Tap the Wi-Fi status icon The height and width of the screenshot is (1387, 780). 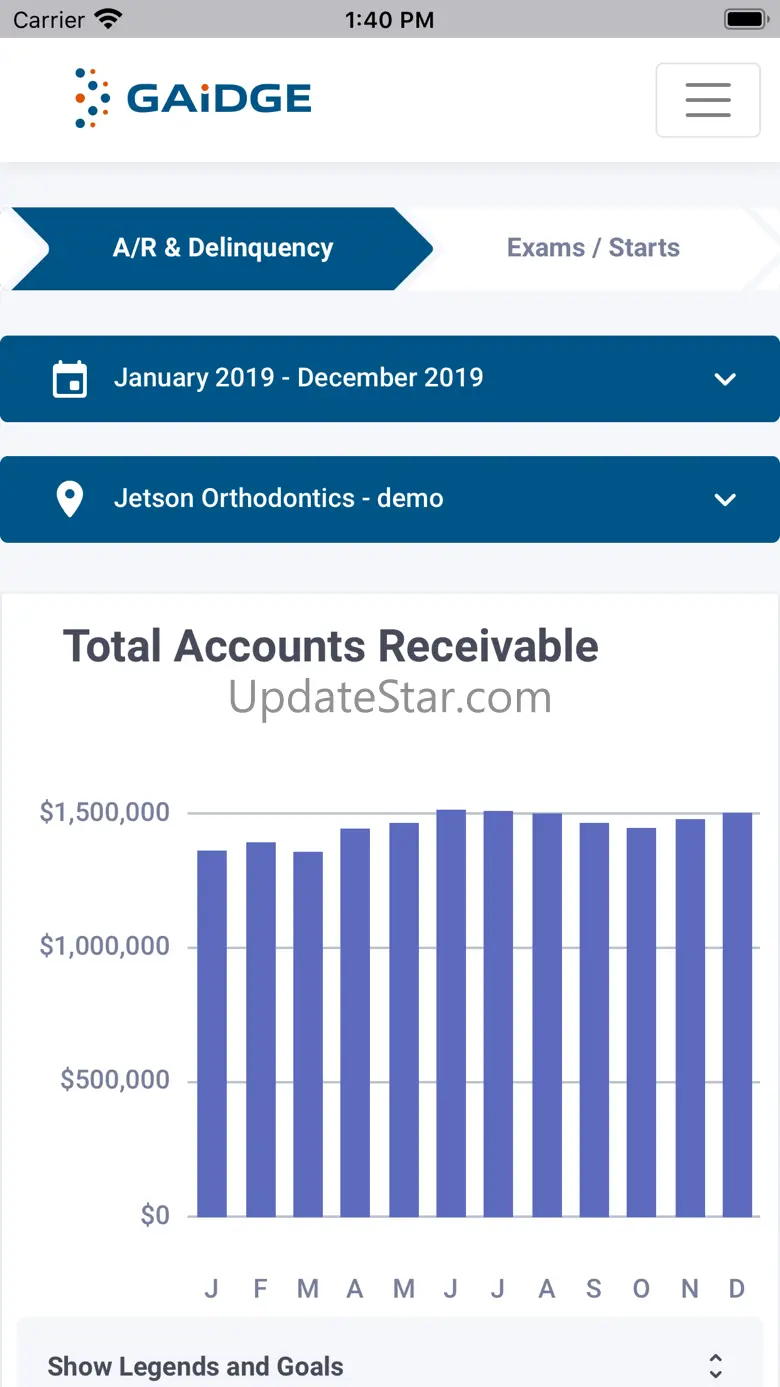(107, 19)
